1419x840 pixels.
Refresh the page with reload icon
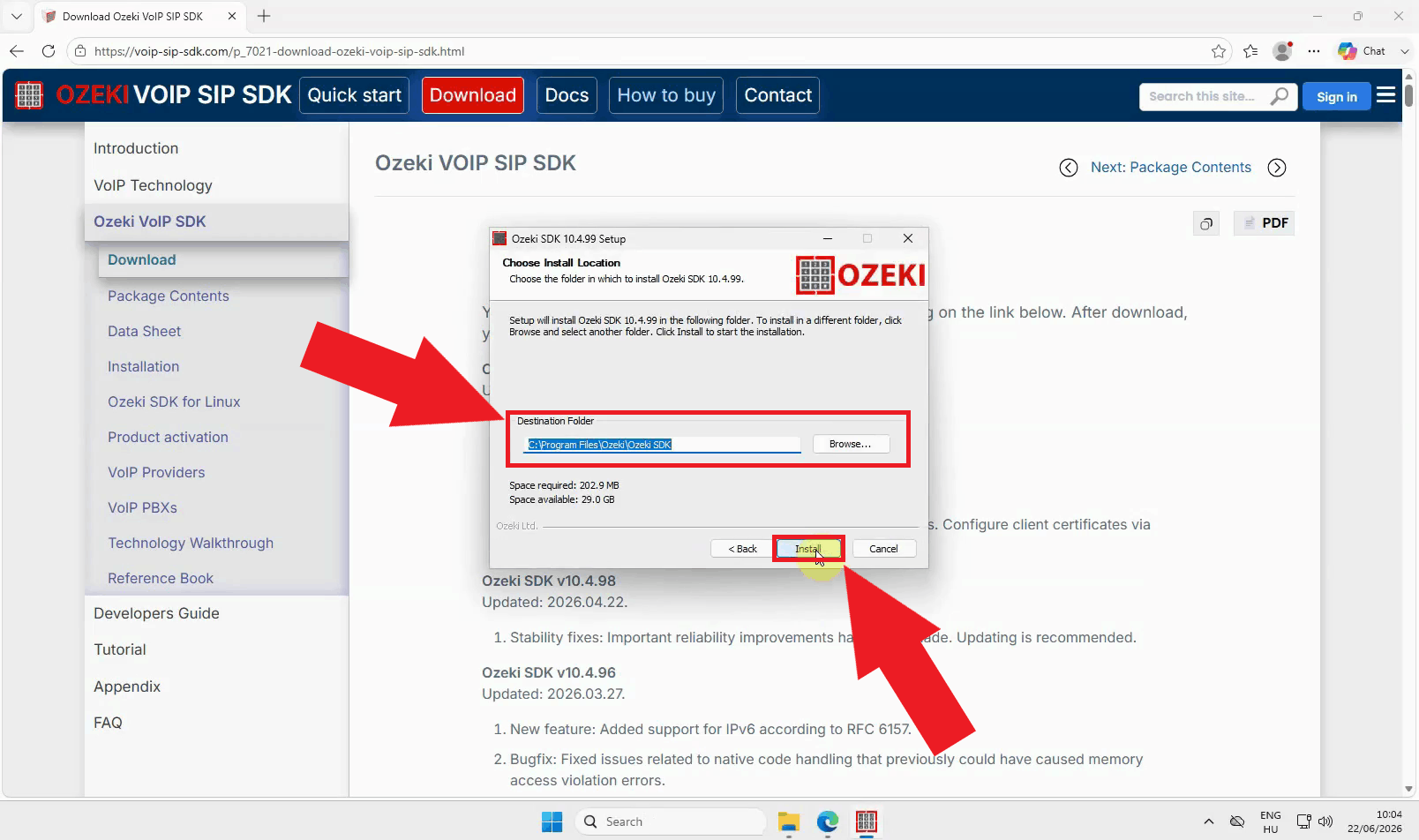(x=49, y=51)
